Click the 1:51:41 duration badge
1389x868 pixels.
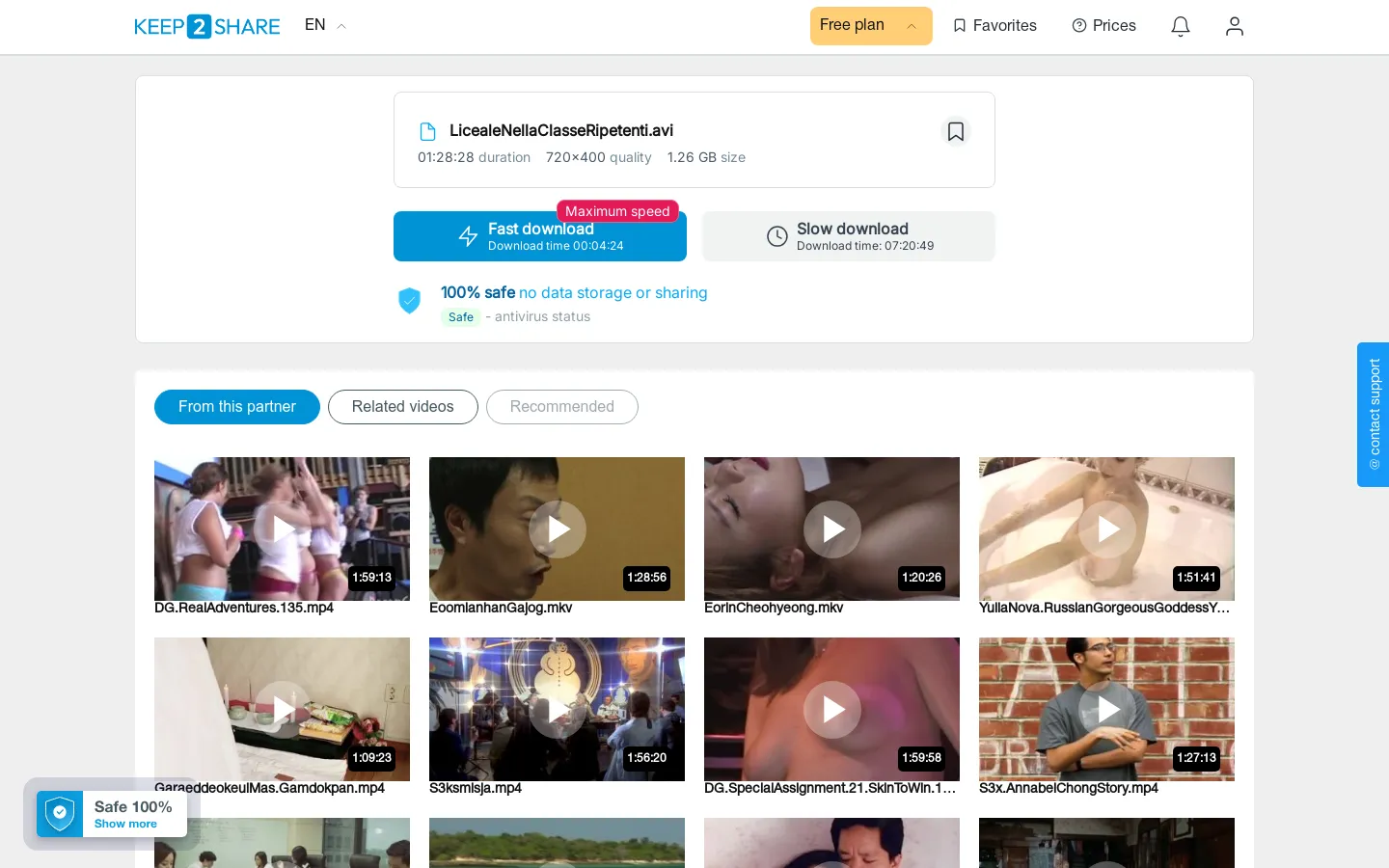click(x=1197, y=578)
